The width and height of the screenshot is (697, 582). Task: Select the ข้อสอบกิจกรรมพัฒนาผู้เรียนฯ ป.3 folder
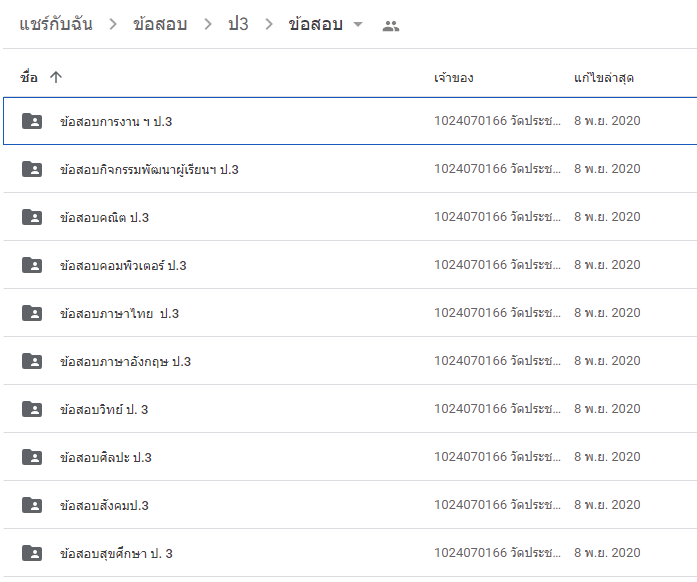(x=350, y=169)
